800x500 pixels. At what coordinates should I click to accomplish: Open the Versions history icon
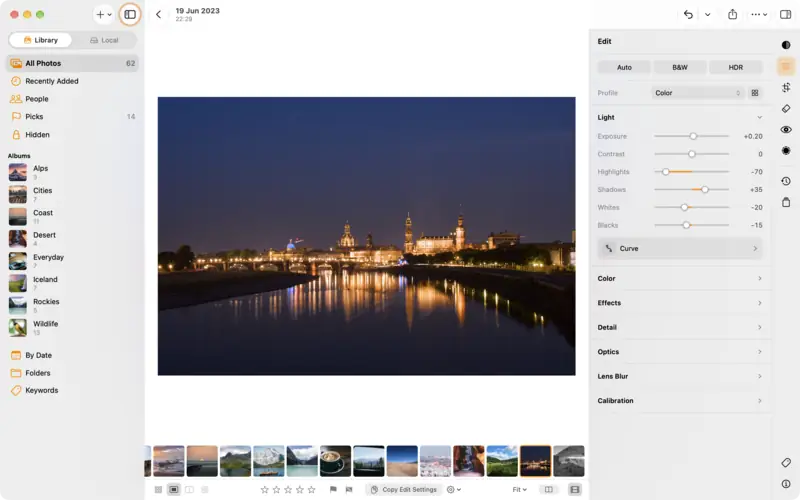pos(786,181)
